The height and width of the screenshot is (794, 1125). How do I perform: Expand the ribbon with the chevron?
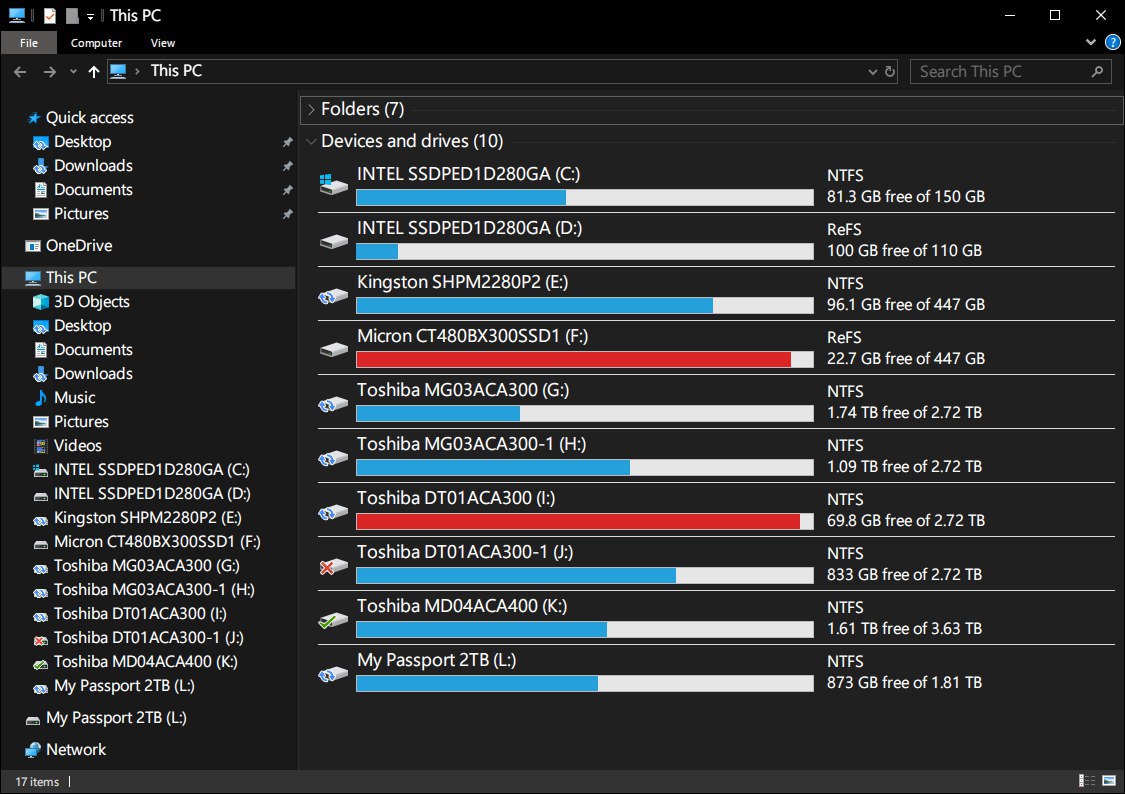tap(1091, 42)
